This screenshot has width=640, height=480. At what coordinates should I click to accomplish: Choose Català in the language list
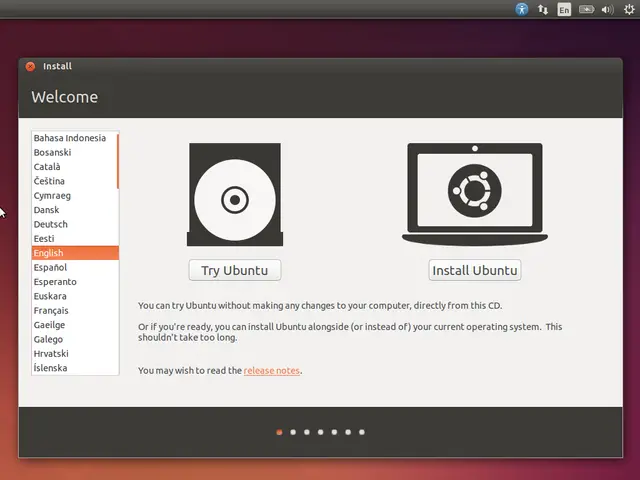(x=47, y=167)
